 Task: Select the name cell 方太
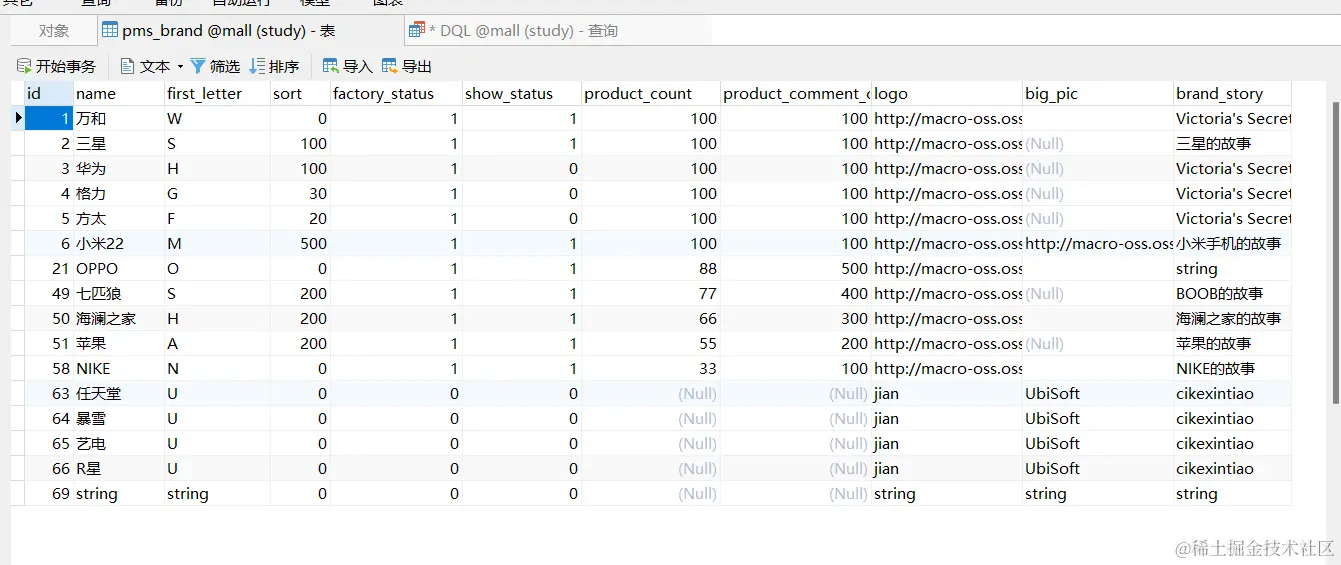[119, 218]
